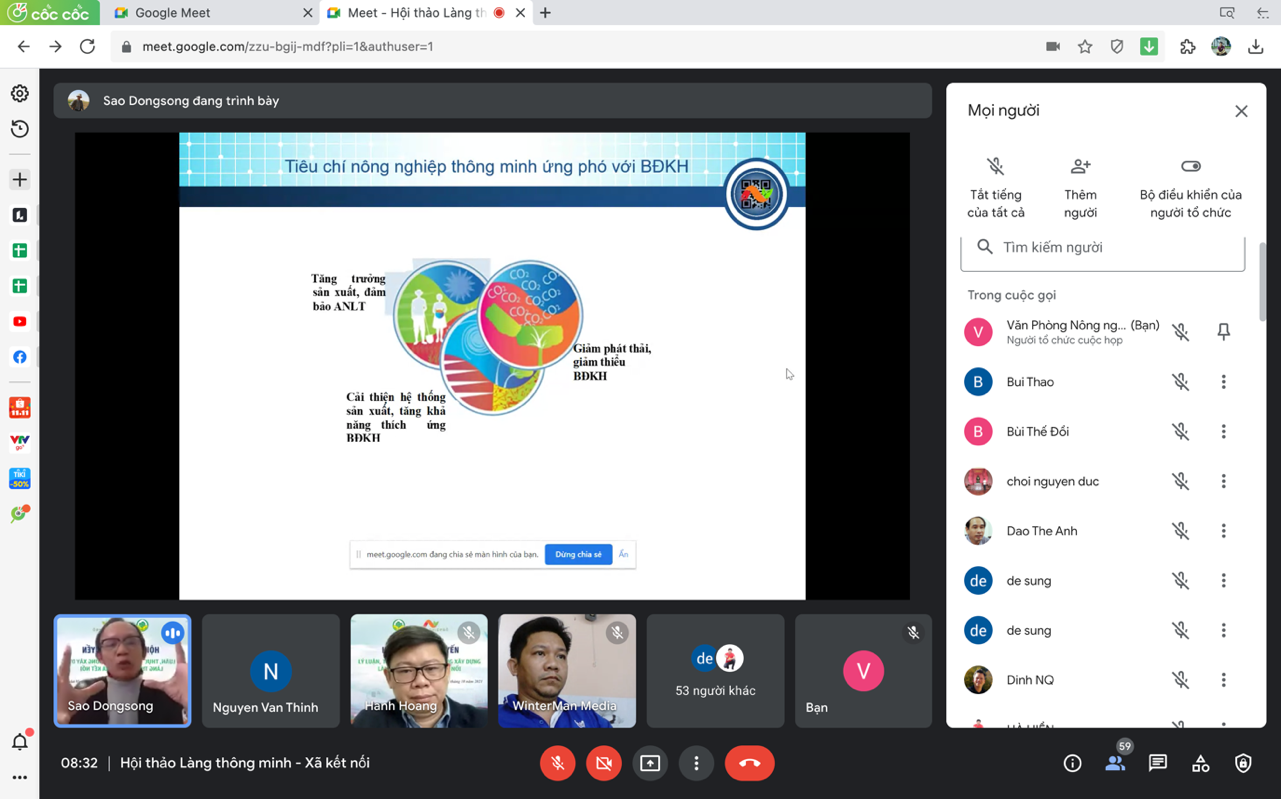Viewport: 1281px width, 799px height.
Task: Open activities shapes icon
Action: [x=1201, y=764]
